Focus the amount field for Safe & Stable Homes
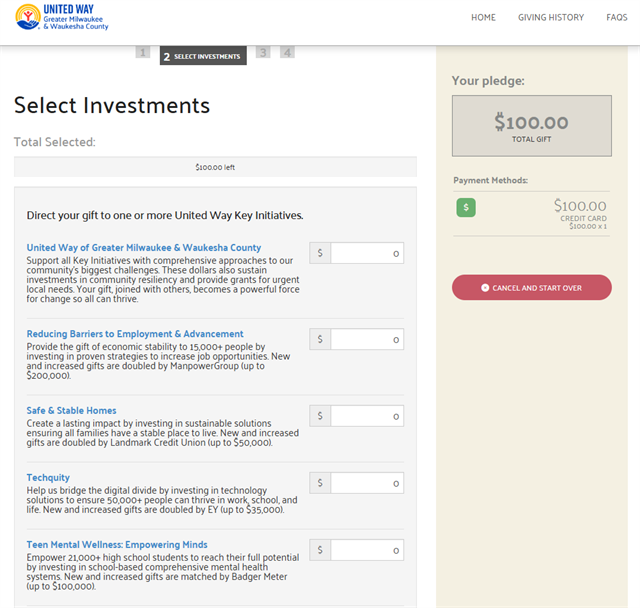 tap(367, 416)
